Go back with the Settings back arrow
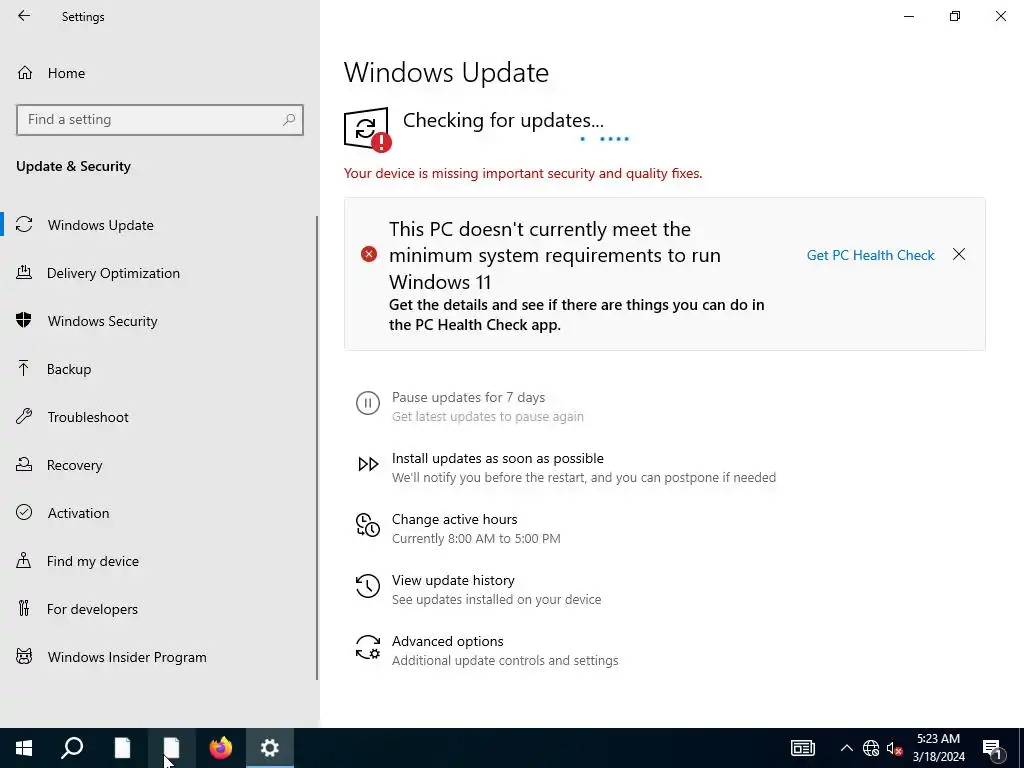Image resolution: width=1024 pixels, height=768 pixels. tap(24, 16)
